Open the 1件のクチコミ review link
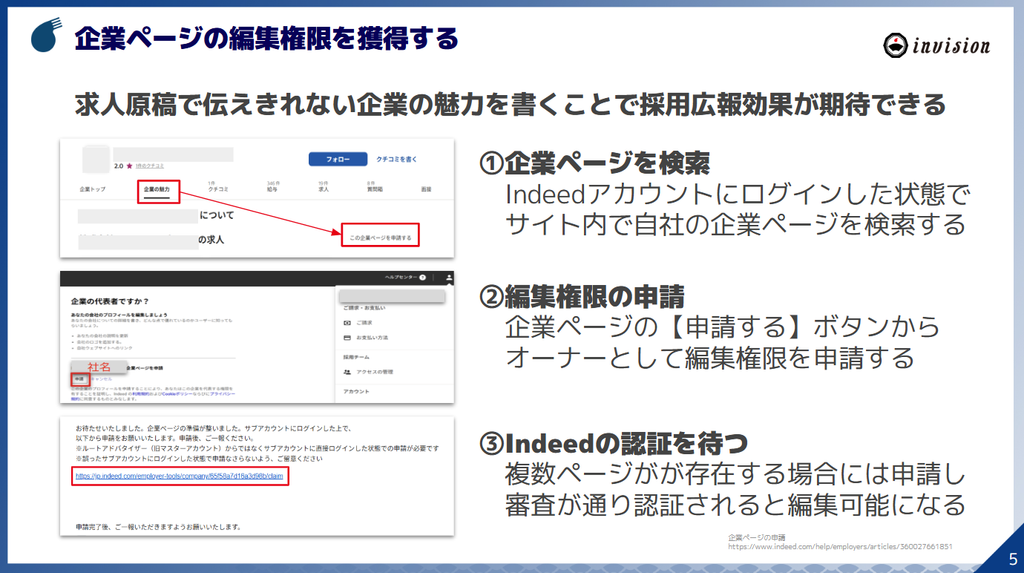Viewport: 1024px width, 573px height. [x=150, y=166]
